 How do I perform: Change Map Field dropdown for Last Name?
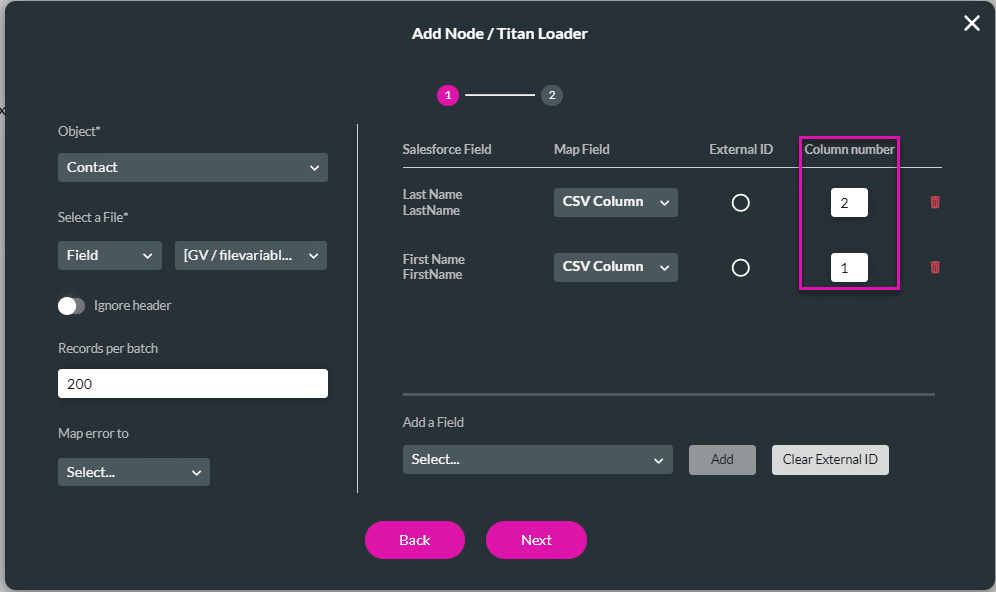[x=615, y=202]
